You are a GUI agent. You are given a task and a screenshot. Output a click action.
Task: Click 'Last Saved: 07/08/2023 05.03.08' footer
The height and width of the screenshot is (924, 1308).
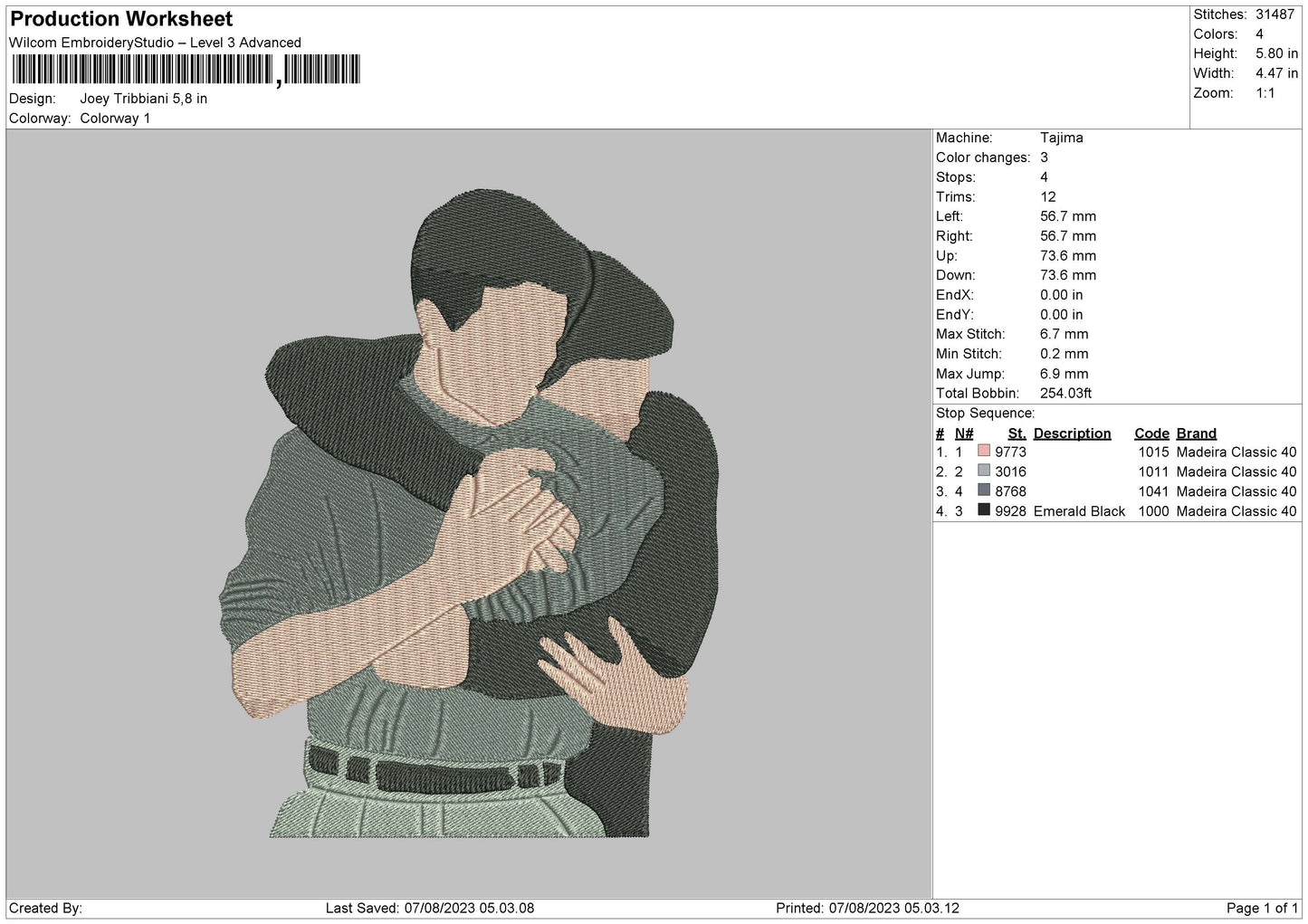430,908
